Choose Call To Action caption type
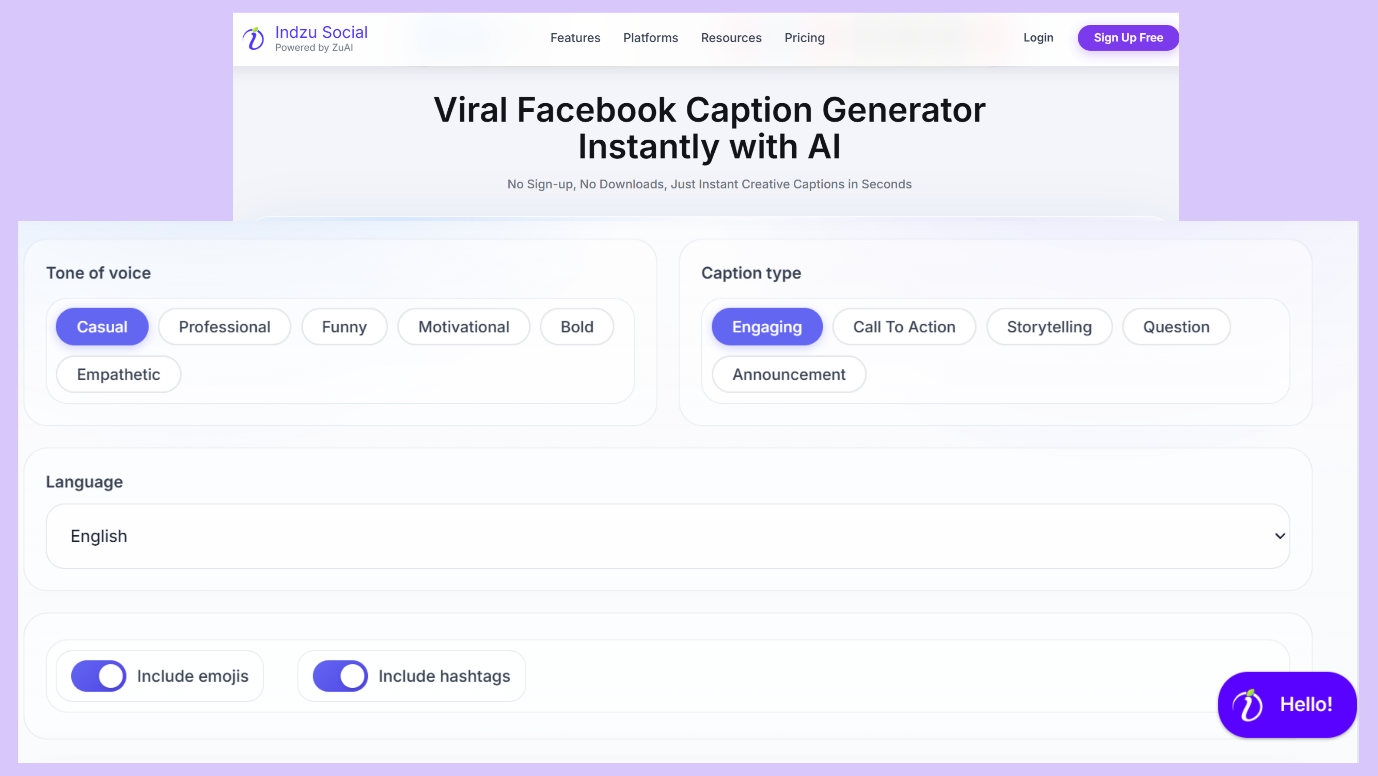The height and width of the screenshot is (776, 1378). click(904, 327)
